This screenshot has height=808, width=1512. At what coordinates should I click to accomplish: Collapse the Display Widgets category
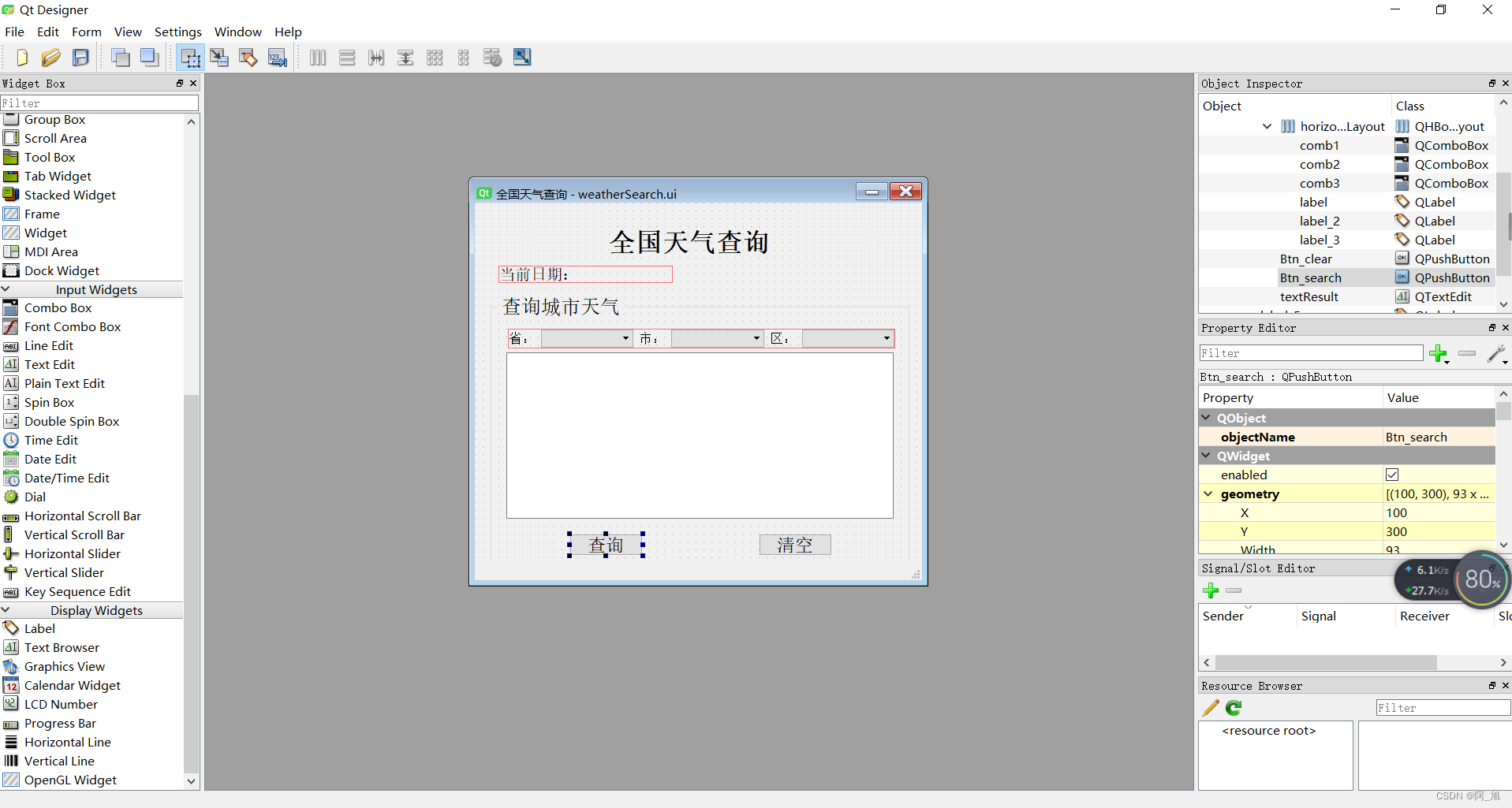[x=6, y=610]
